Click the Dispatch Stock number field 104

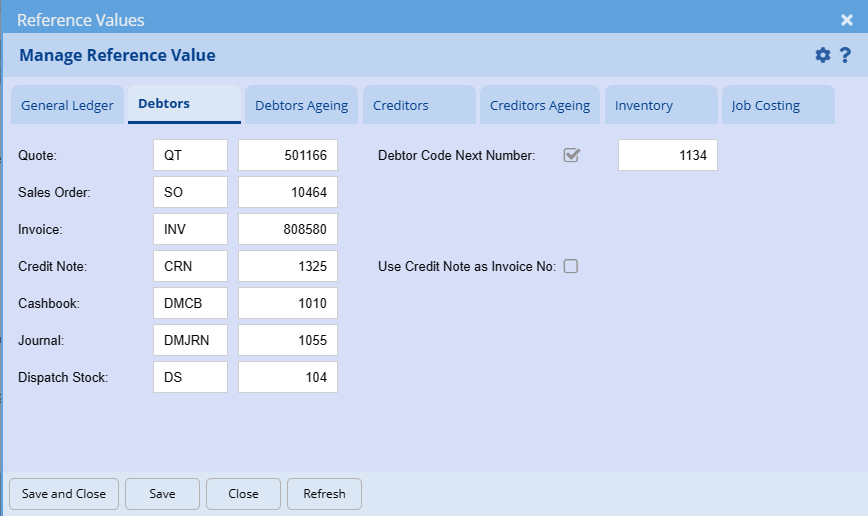288,377
